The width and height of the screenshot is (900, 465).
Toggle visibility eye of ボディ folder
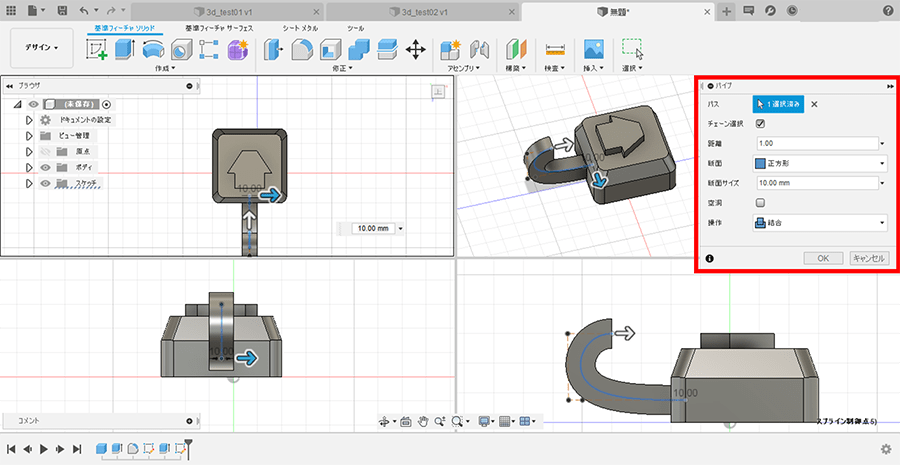46,167
